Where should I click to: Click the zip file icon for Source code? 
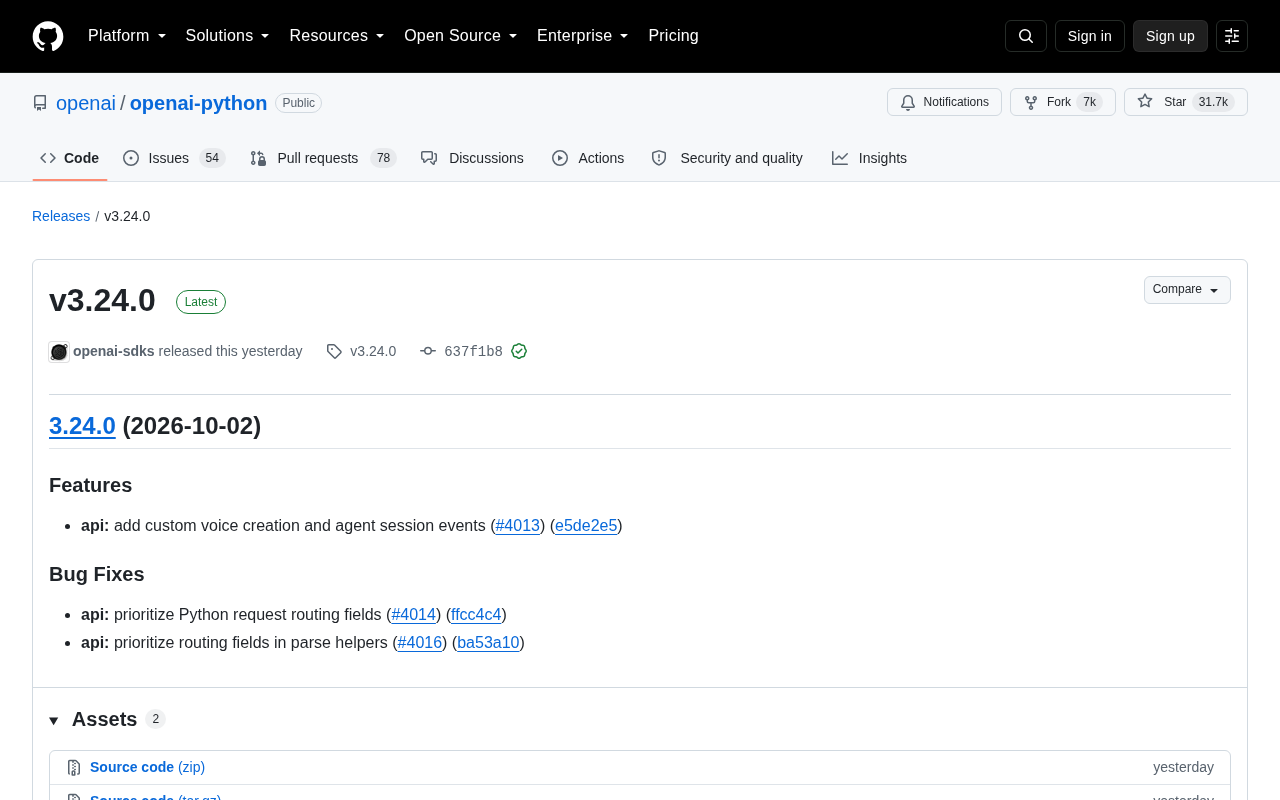[74, 768]
